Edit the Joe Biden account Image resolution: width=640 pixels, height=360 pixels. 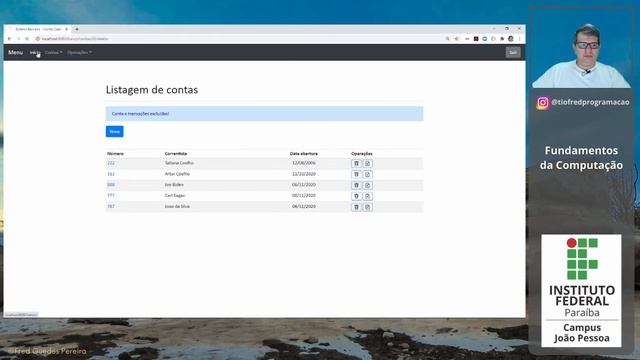(367, 185)
